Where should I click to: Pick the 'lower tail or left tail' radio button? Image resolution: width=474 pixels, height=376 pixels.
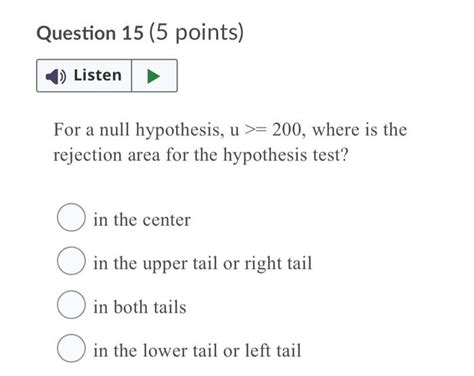click(71, 348)
